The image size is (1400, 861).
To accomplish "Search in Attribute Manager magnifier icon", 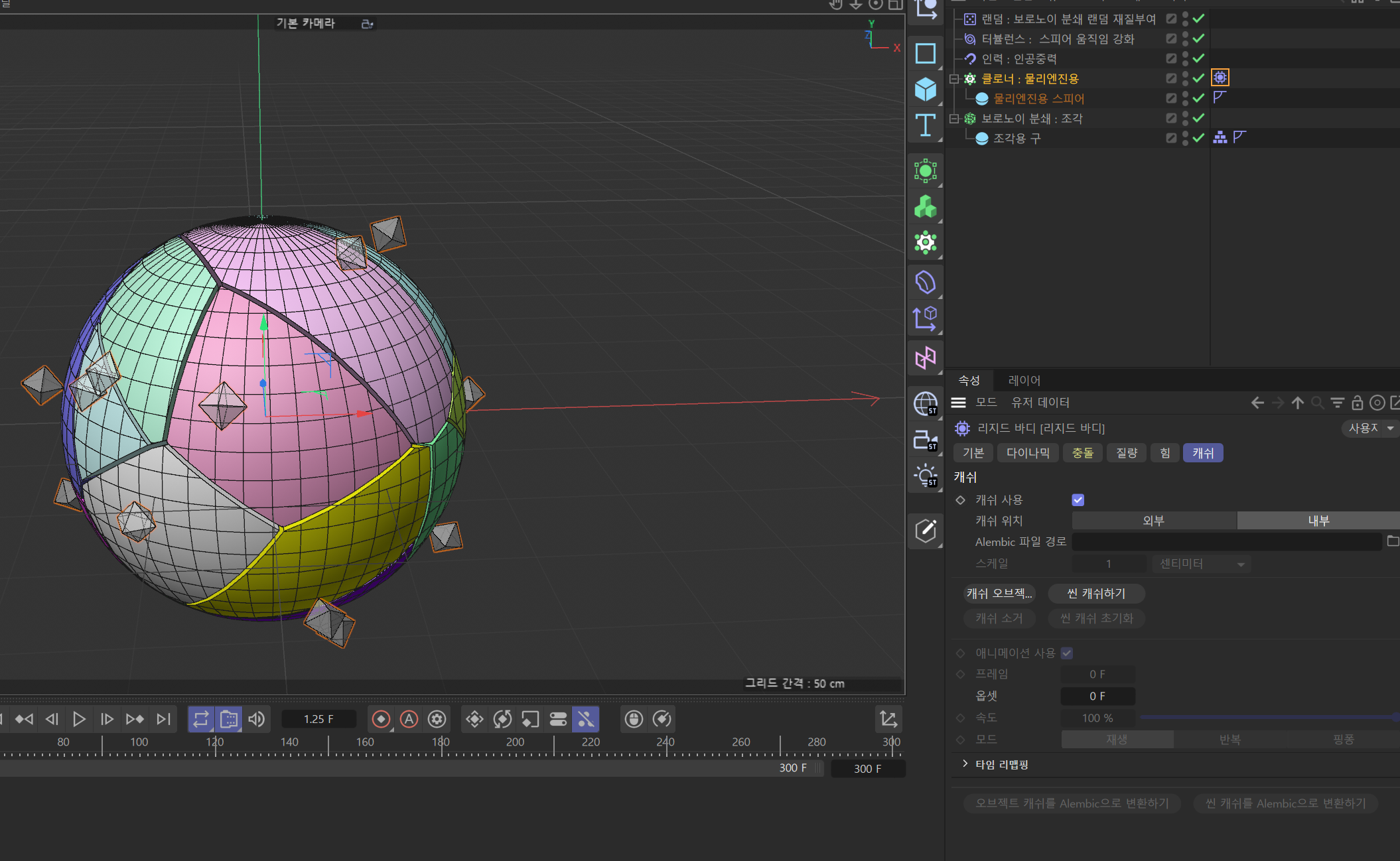I will pyautogui.click(x=1317, y=403).
